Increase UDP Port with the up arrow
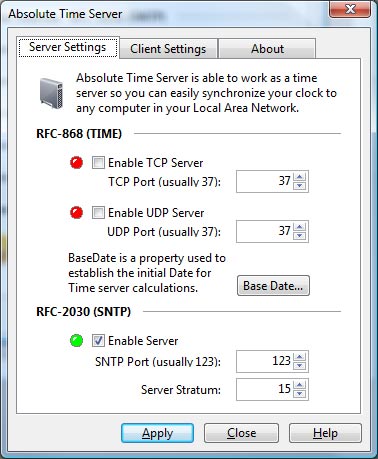378x459 pixels. [x=299, y=227]
